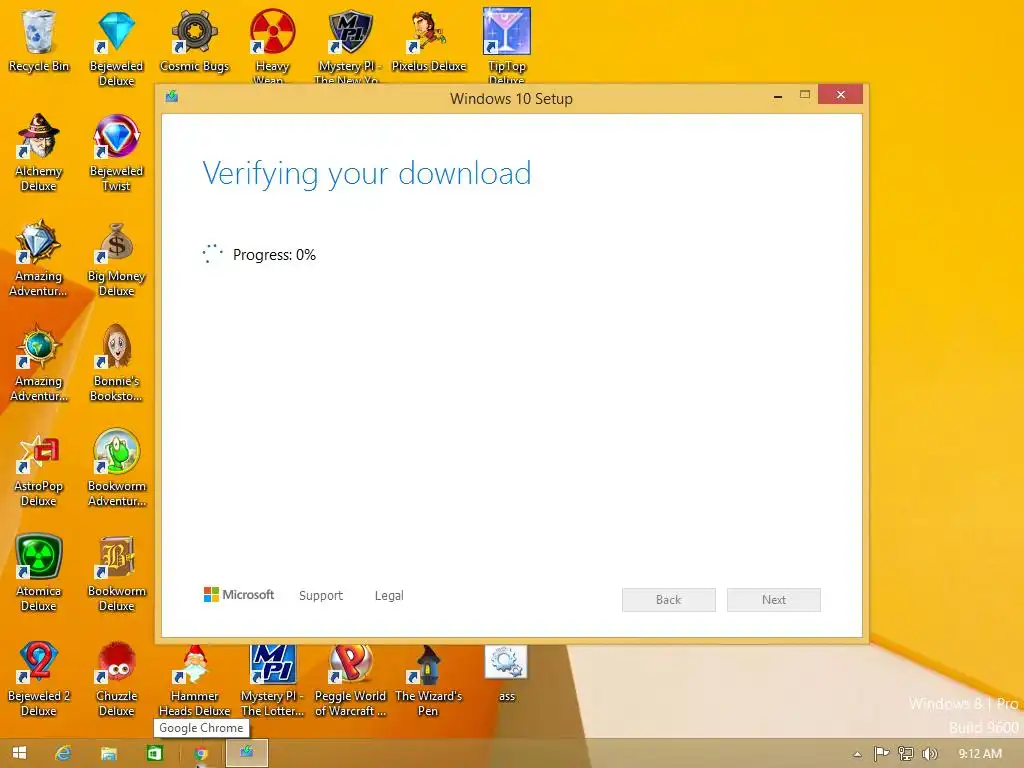Select Bonnie's Bookstore desktop shortcut

tap(116, 362)
